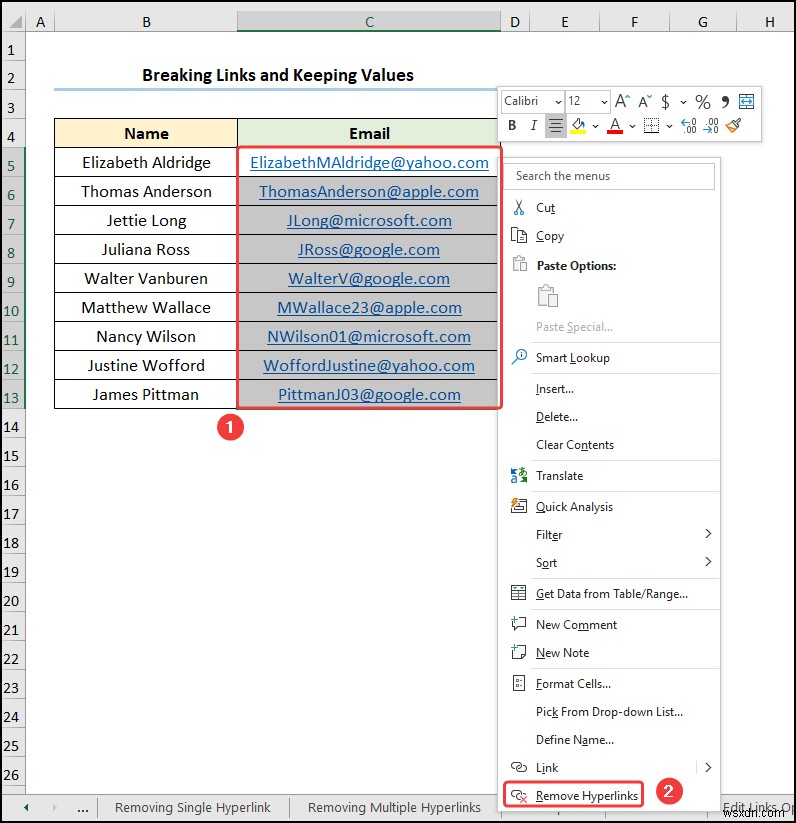Choose Delete... from context menu
Image resolution: width=796 pixels, height=823 pixels.
point(557,417)
